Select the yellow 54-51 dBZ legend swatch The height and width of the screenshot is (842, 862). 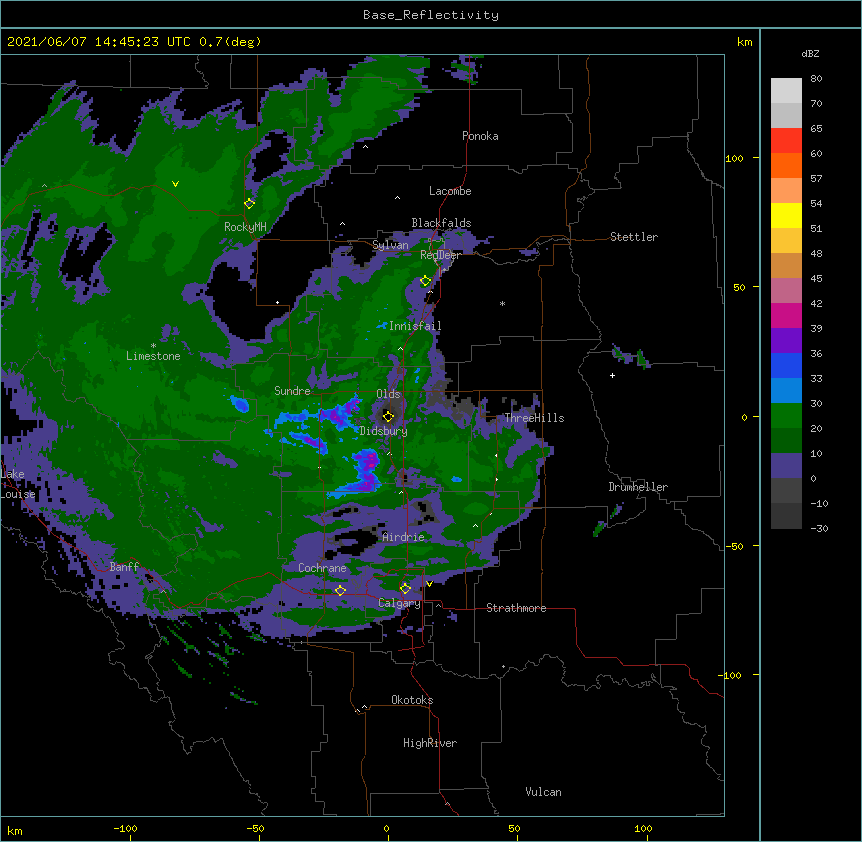tap(786, 215)
